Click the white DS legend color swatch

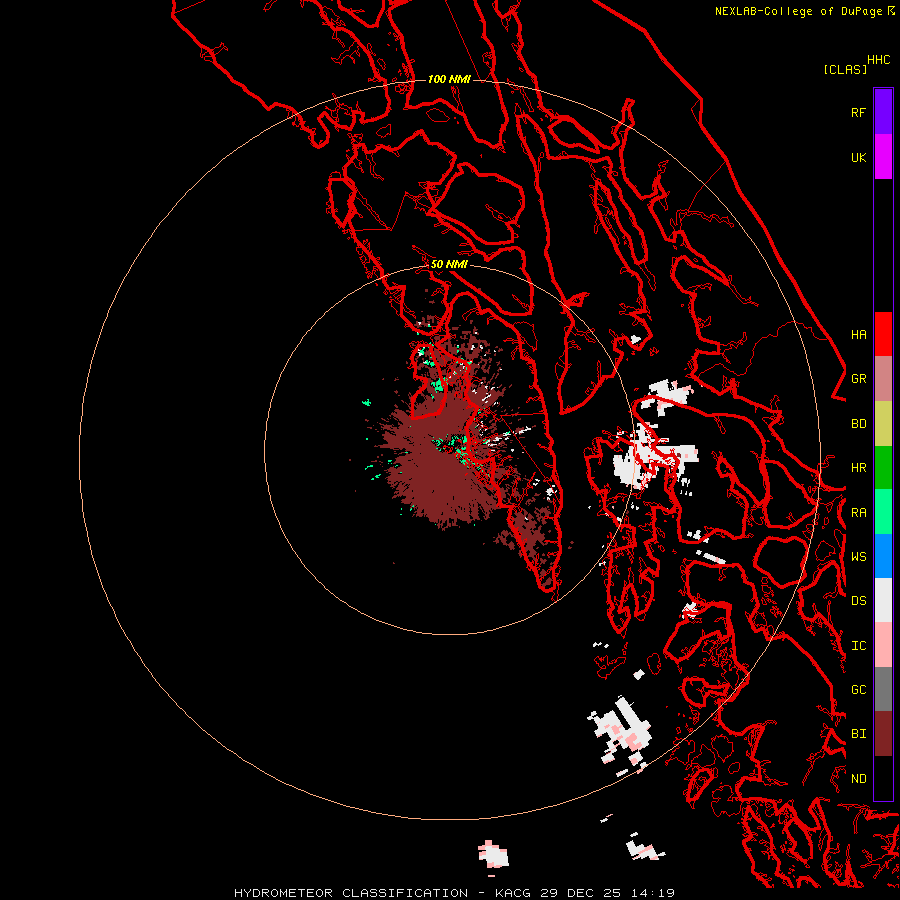coord(883,600)
